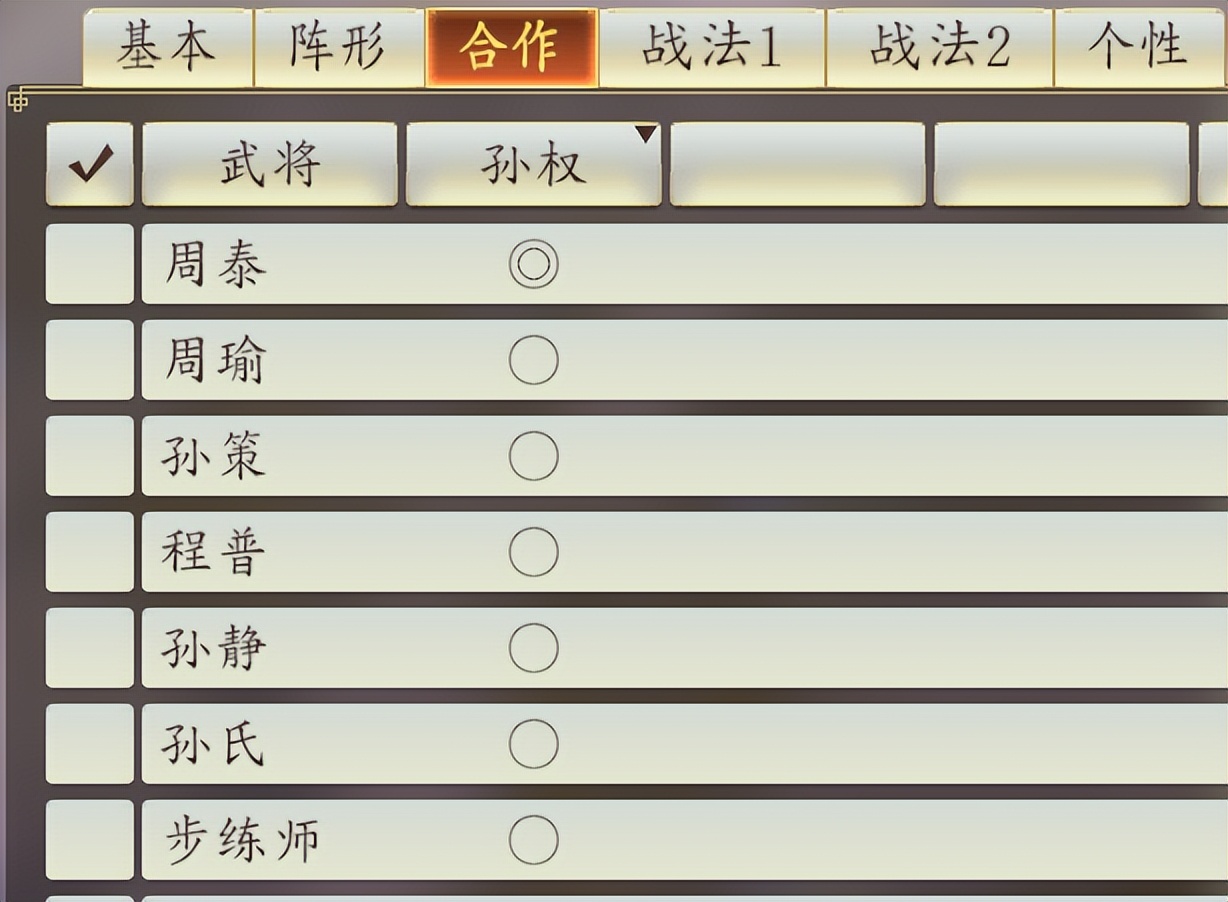Image resolution: width=1228 pixels, height=902 pixels.
Task: Open the 孙权 column dropdown
Action: tap(532, 165)
